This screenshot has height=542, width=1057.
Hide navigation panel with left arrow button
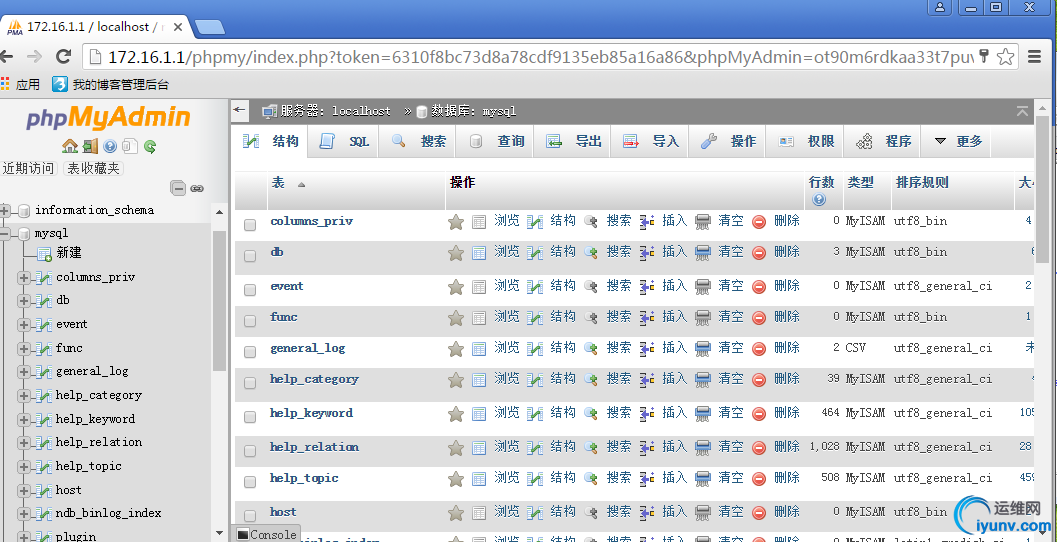(x=239, y=111)
